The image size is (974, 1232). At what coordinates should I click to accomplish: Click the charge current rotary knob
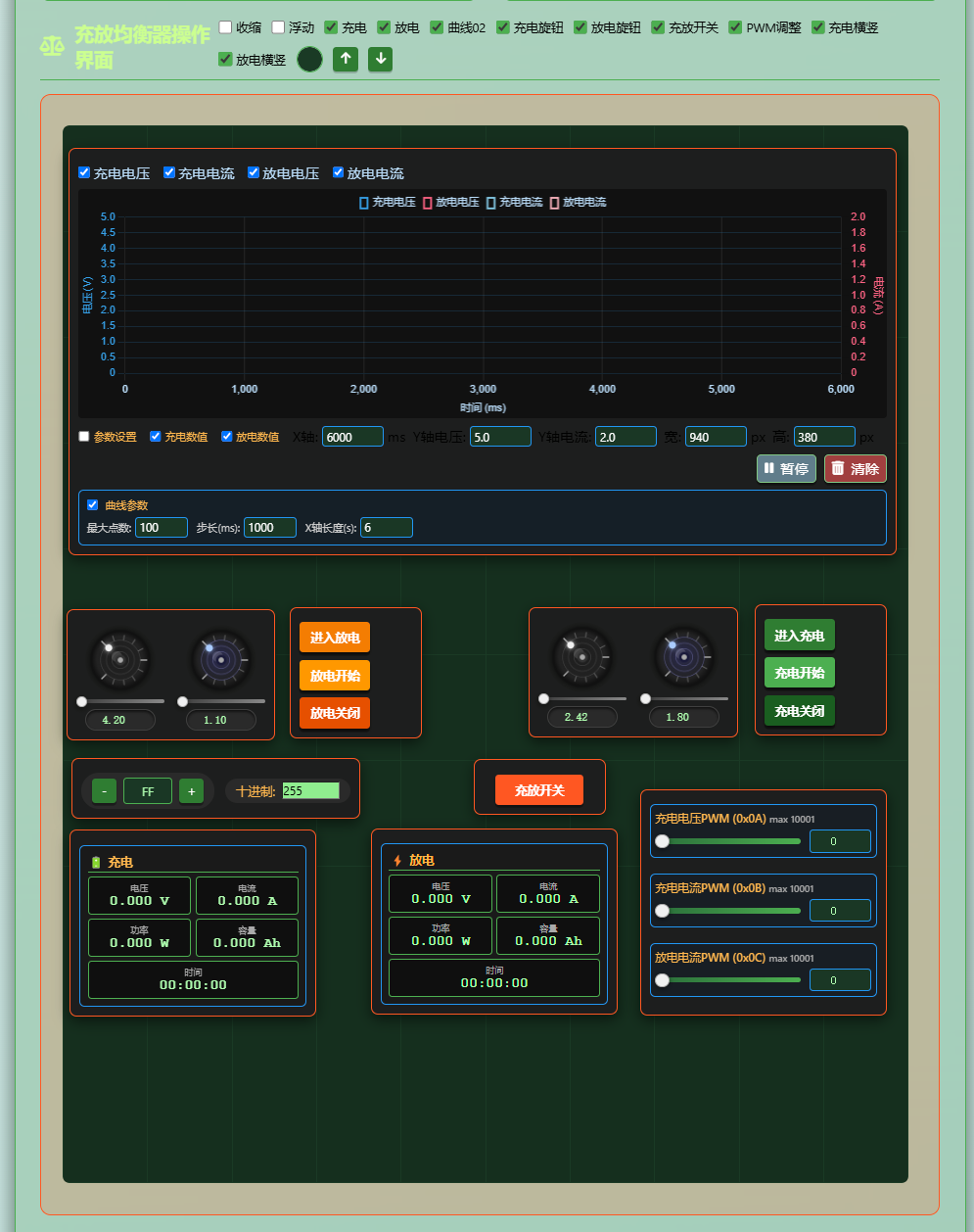click(x=683, y=656)
